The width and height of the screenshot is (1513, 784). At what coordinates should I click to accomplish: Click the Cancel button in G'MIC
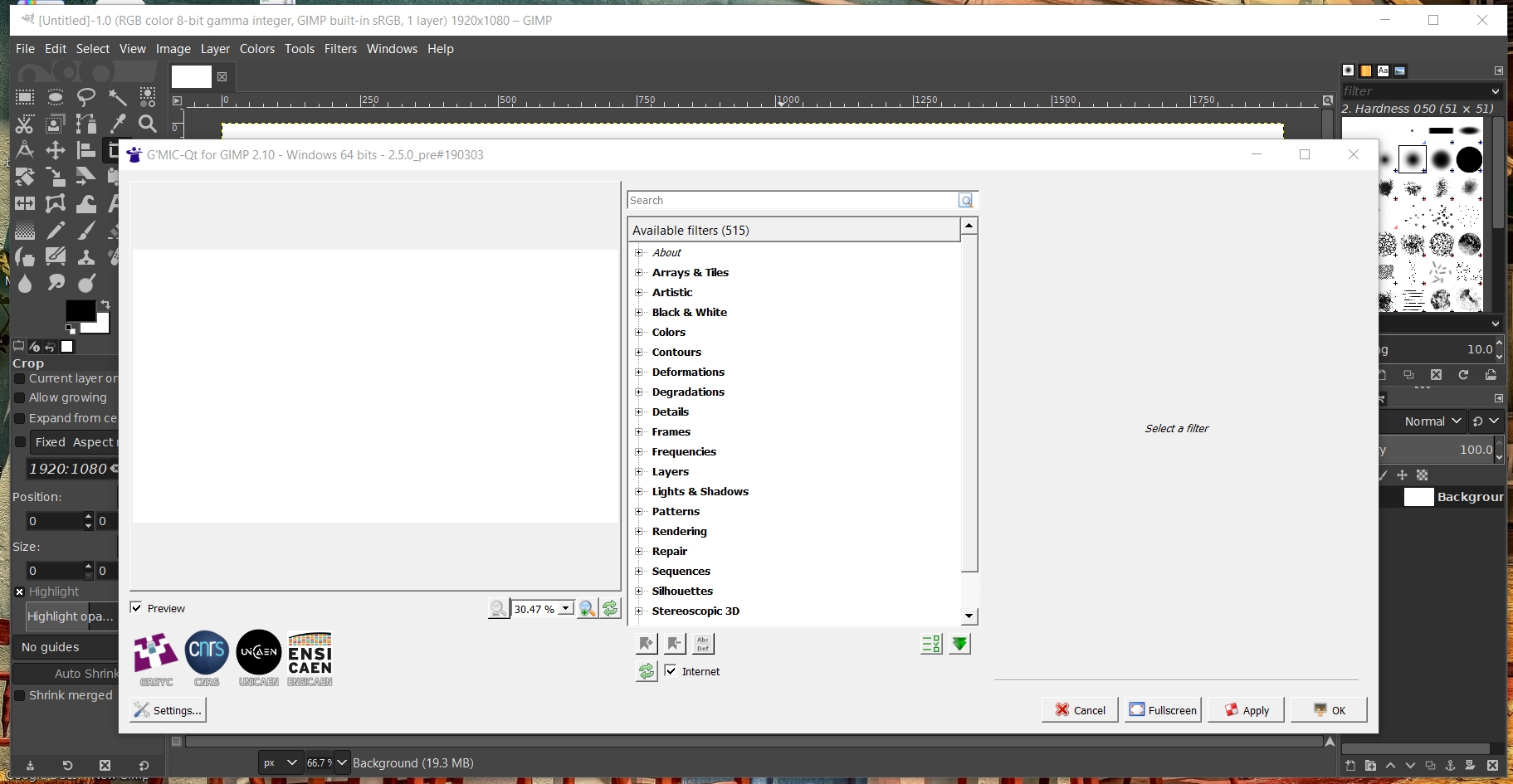coord(1080,710)
